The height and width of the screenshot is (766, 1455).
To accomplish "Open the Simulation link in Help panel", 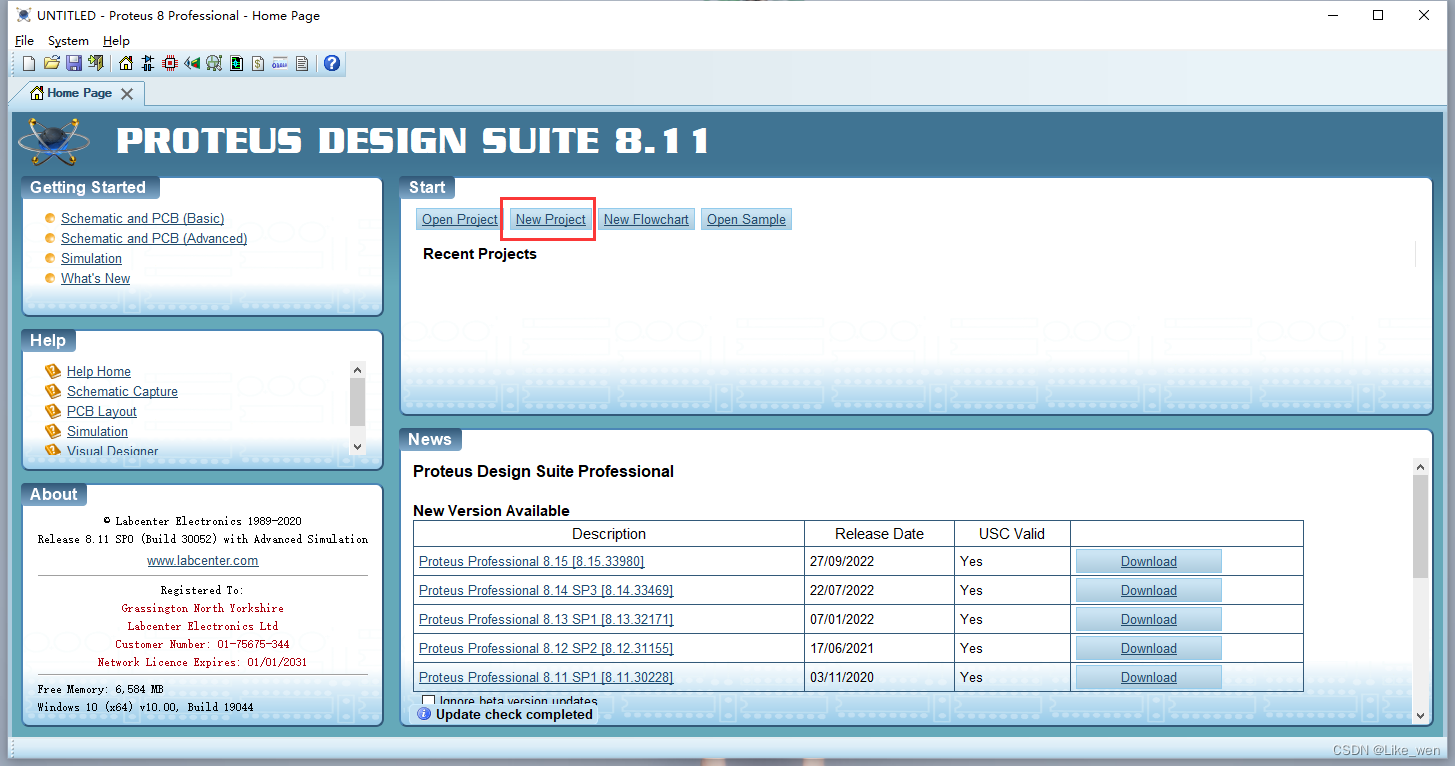I will [x=97, y=431].
